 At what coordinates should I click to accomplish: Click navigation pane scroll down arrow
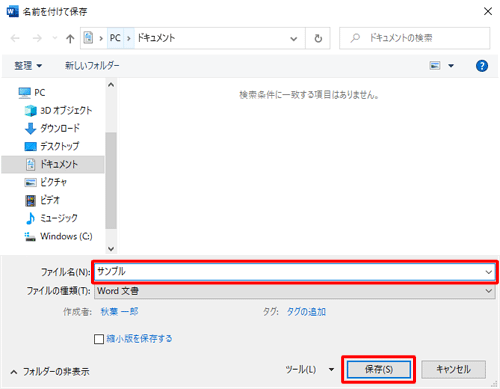(111, 249)
